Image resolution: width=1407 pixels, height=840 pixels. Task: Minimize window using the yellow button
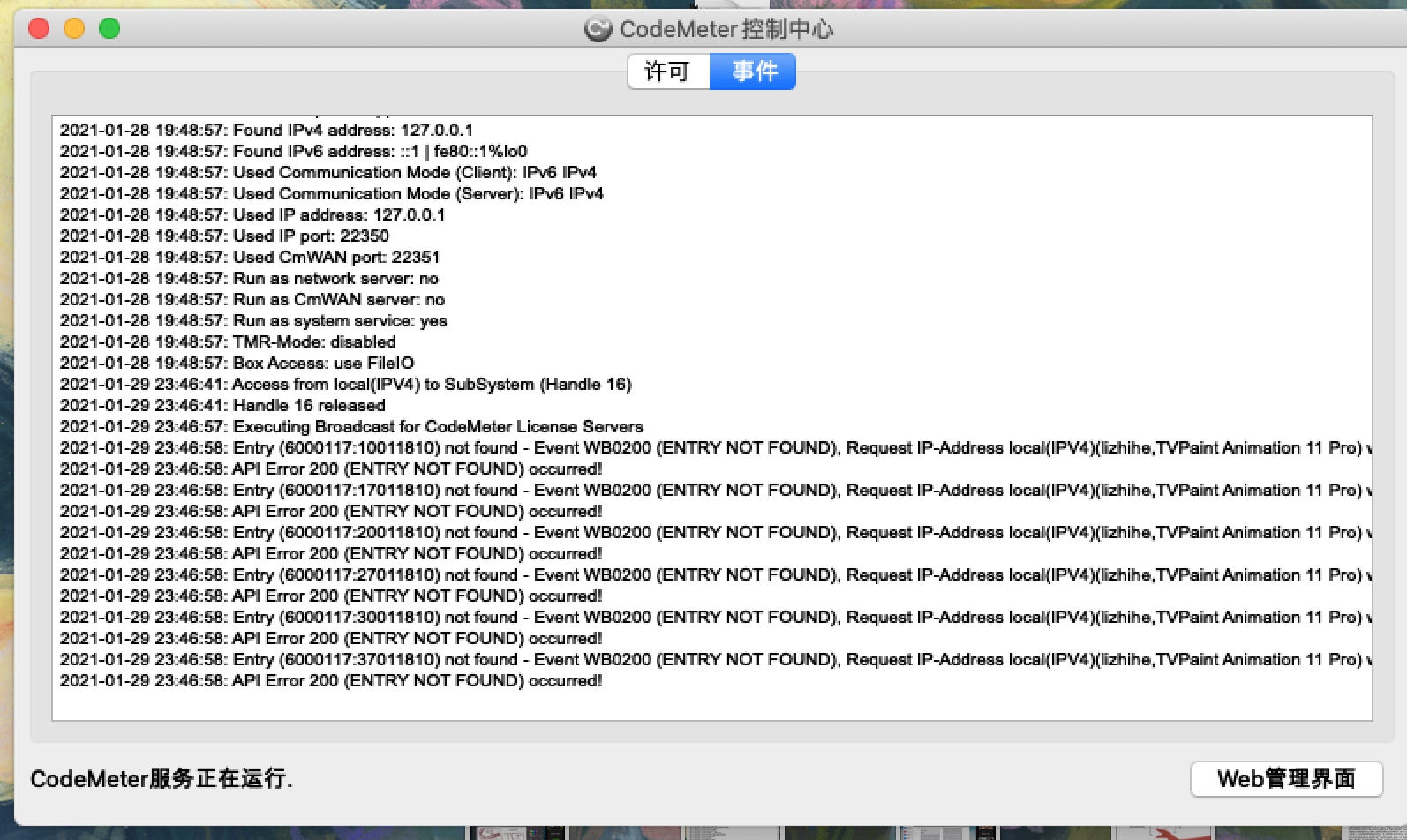tap(74, 28)
